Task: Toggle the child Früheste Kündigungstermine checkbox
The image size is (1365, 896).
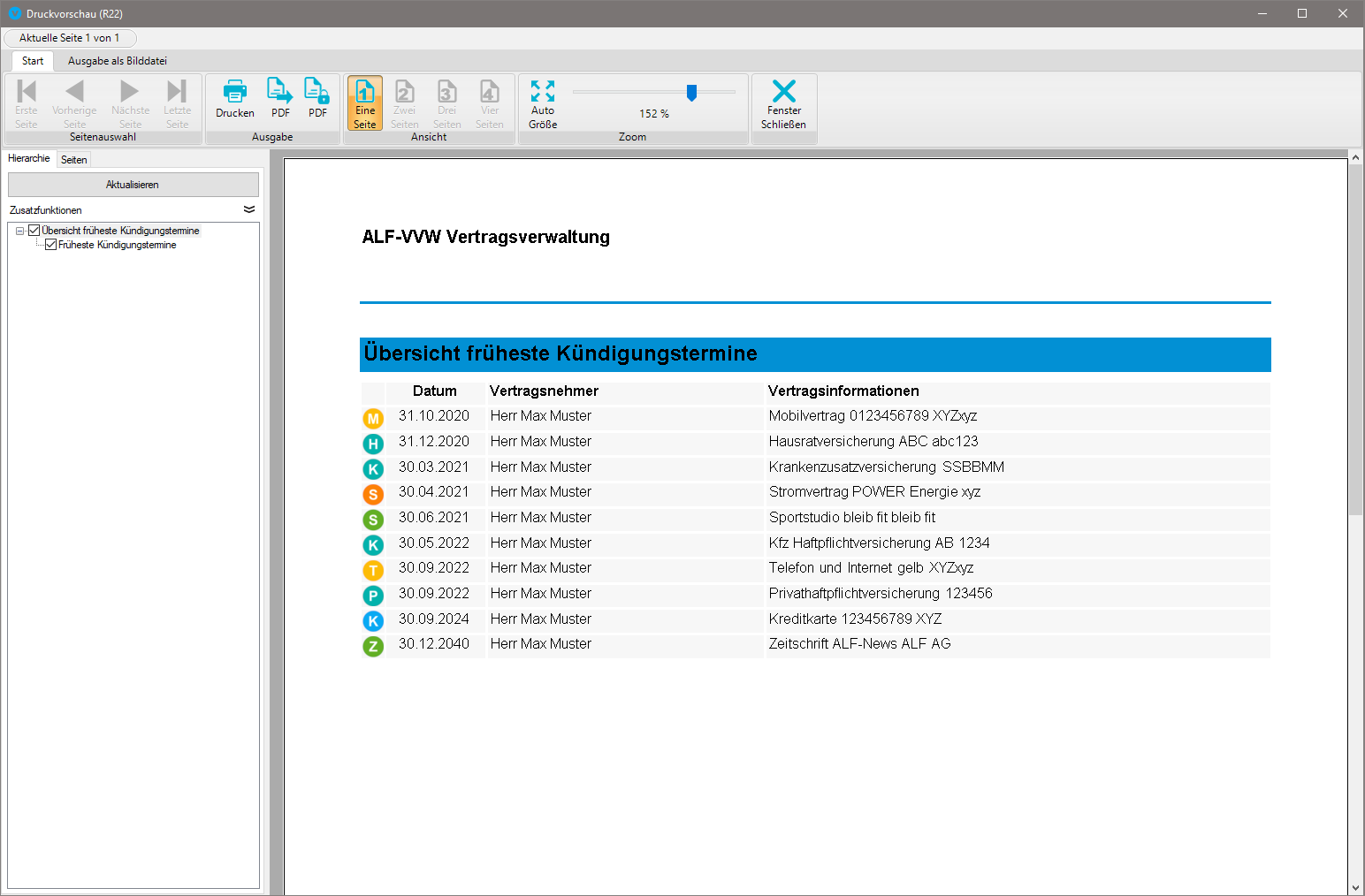Action: pos(51,245)
